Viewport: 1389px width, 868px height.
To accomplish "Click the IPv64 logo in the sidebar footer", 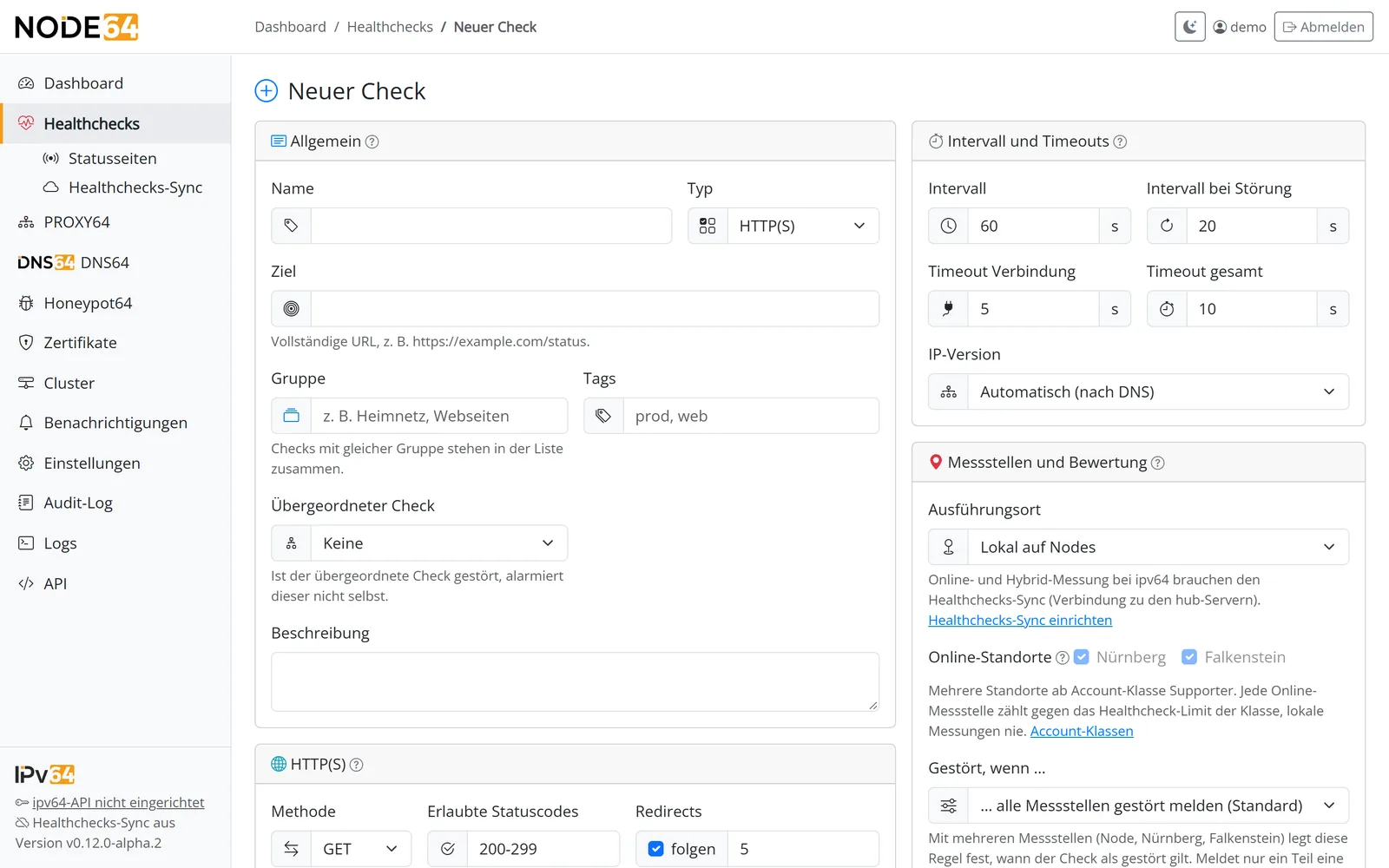I will point(45,774).
